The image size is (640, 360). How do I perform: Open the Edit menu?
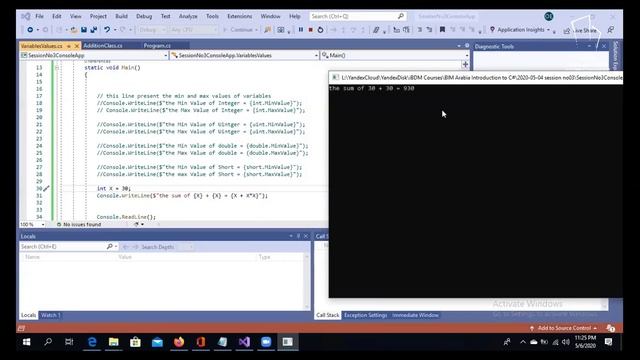(57, 16)
